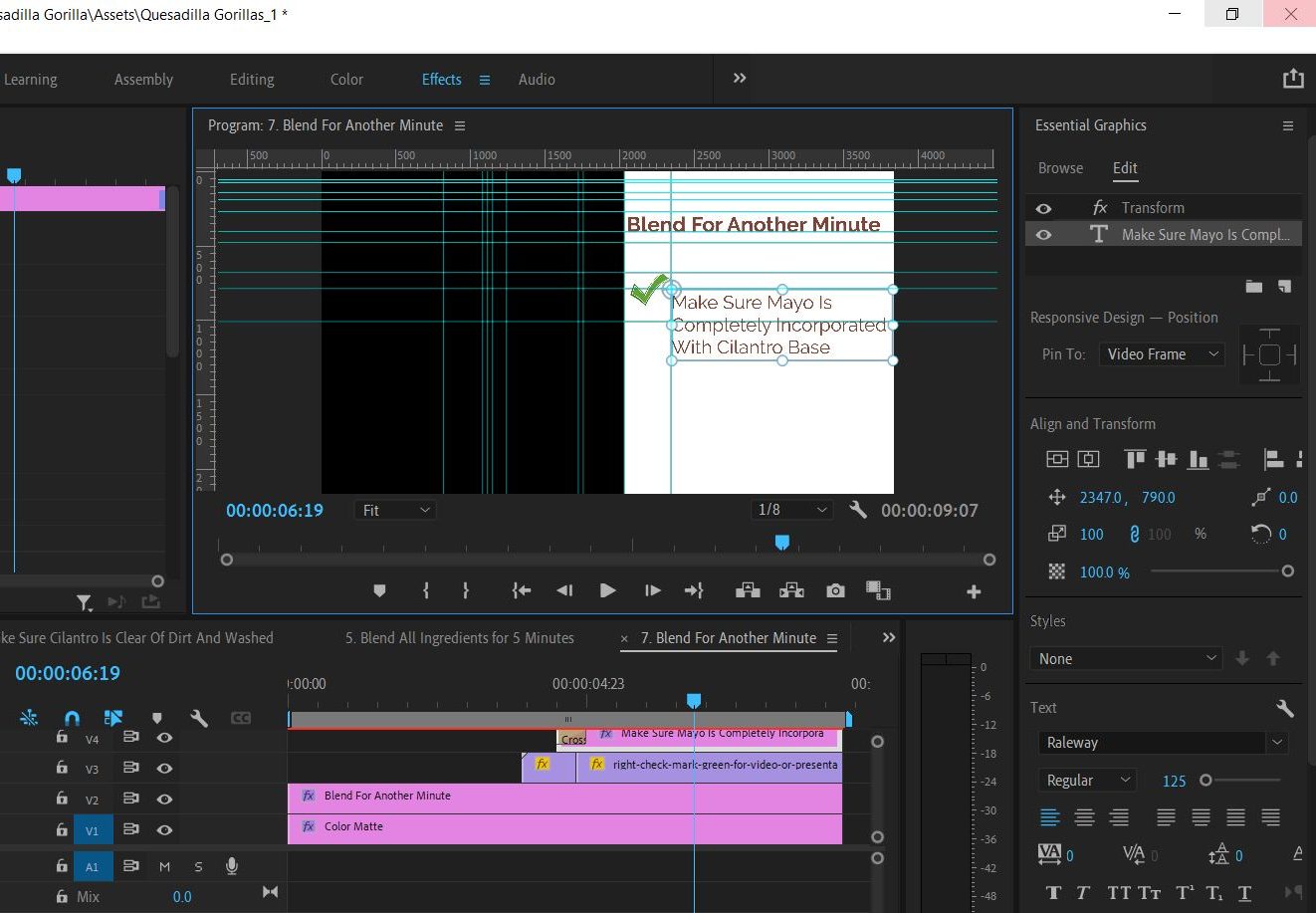This screenshot has height=913, width=1316.
Task: Click the voice-over record microphone on A1
Action: point(232,866)
